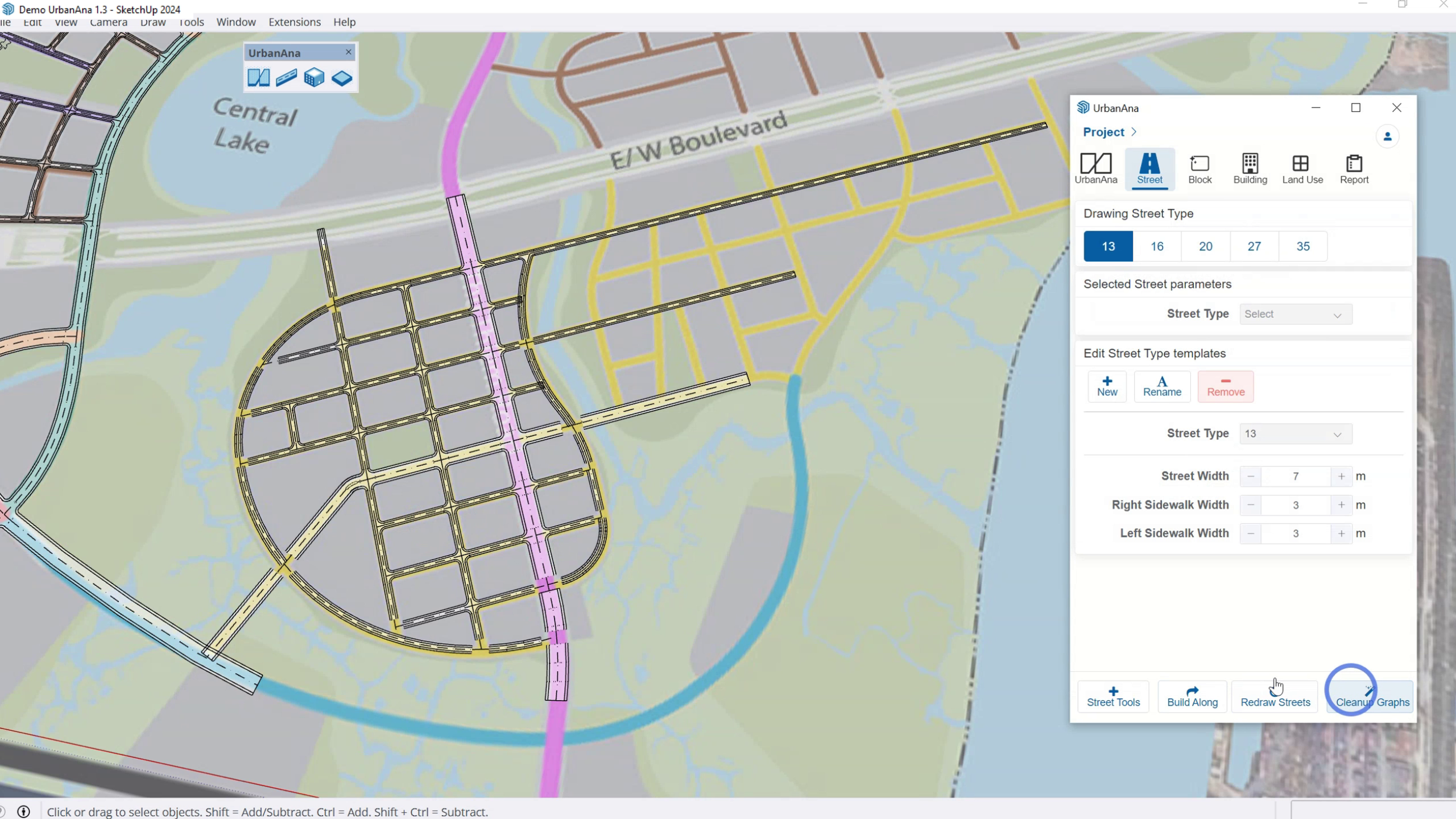Switch to the Block panel
Image resolution: width=1456 pixels, height=819 pixels.
click(x=1199, y=168)
